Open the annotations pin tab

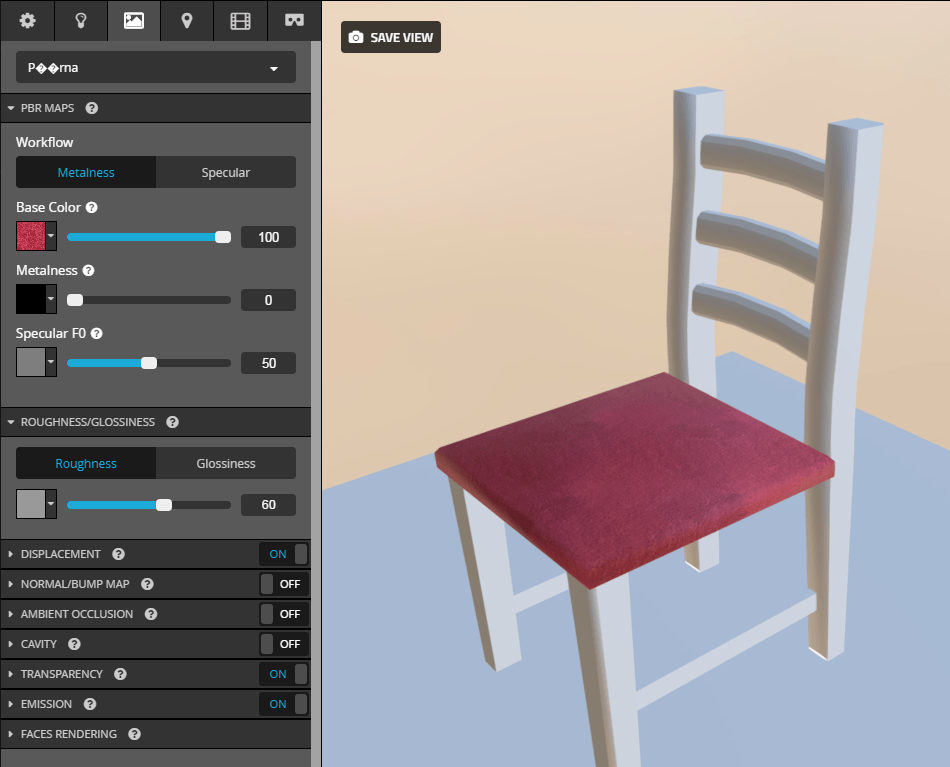point(187,20)
